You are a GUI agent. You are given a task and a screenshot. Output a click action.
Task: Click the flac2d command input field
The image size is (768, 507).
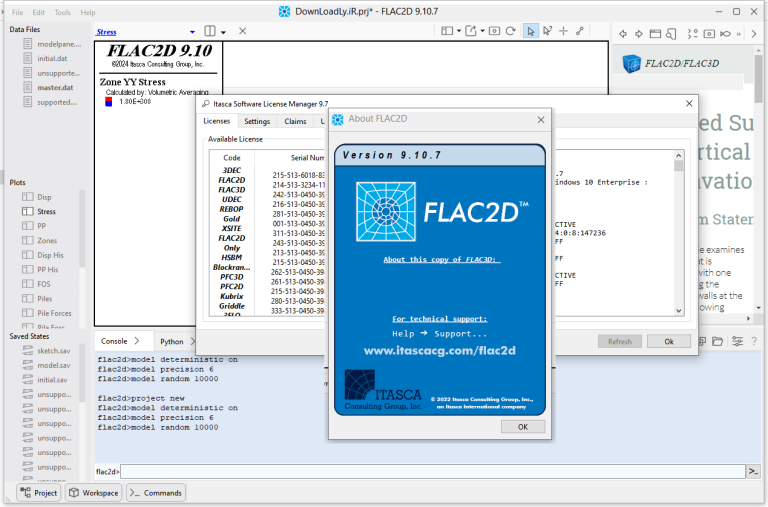432,471
